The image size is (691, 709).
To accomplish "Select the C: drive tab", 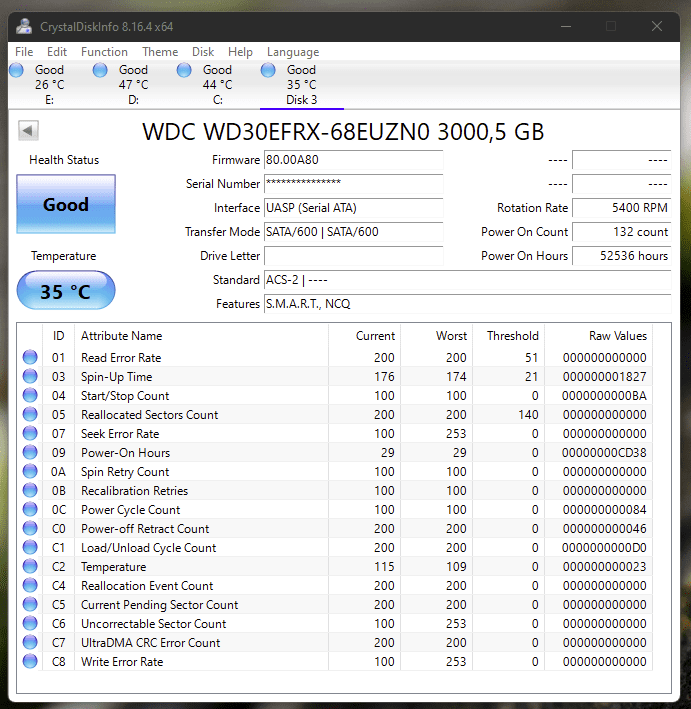I will tap(218, 85).
